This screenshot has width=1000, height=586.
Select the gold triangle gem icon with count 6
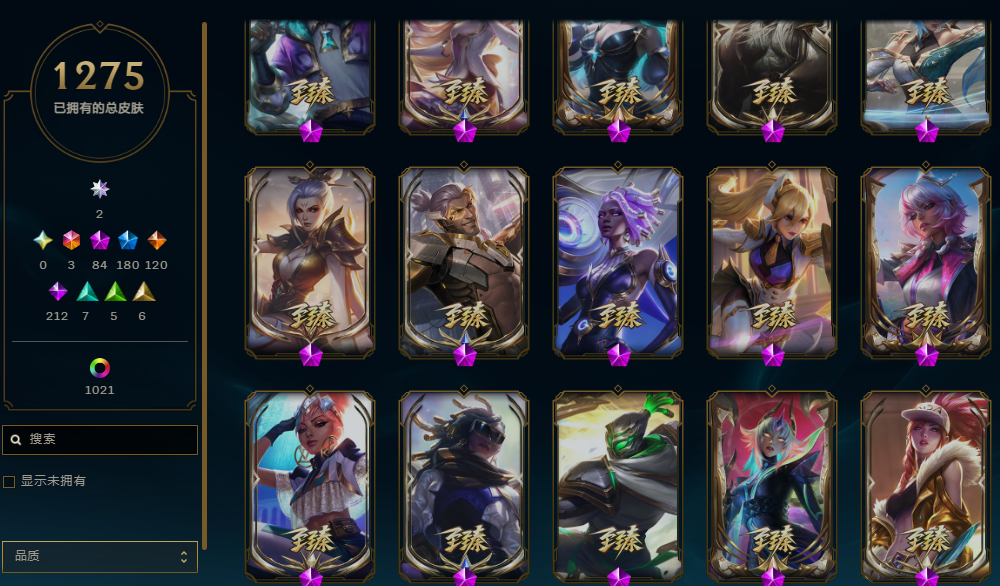pyautogui.click(x=144, y=291)
